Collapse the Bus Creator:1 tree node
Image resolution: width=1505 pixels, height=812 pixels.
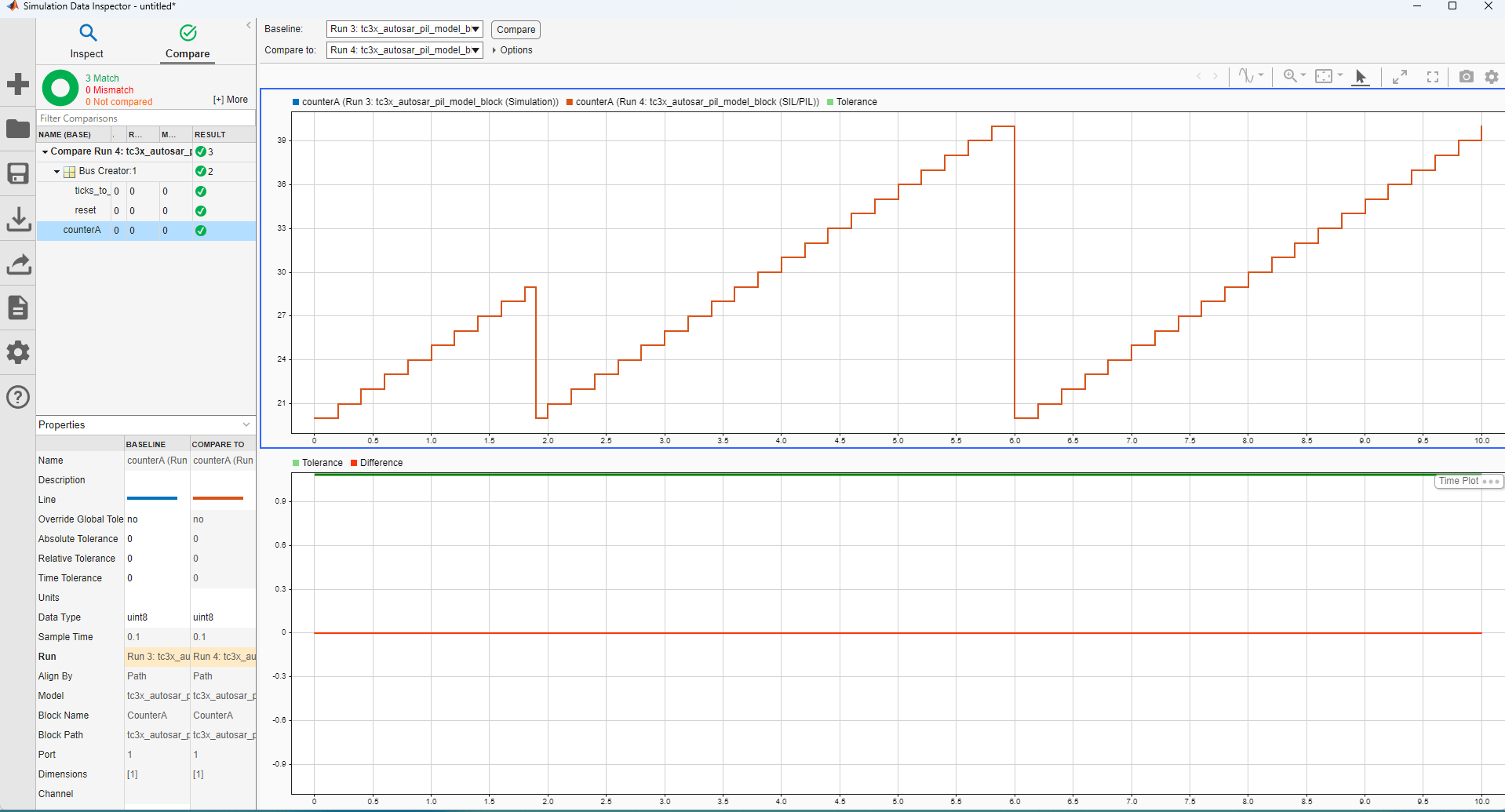(x=56, y=171)
